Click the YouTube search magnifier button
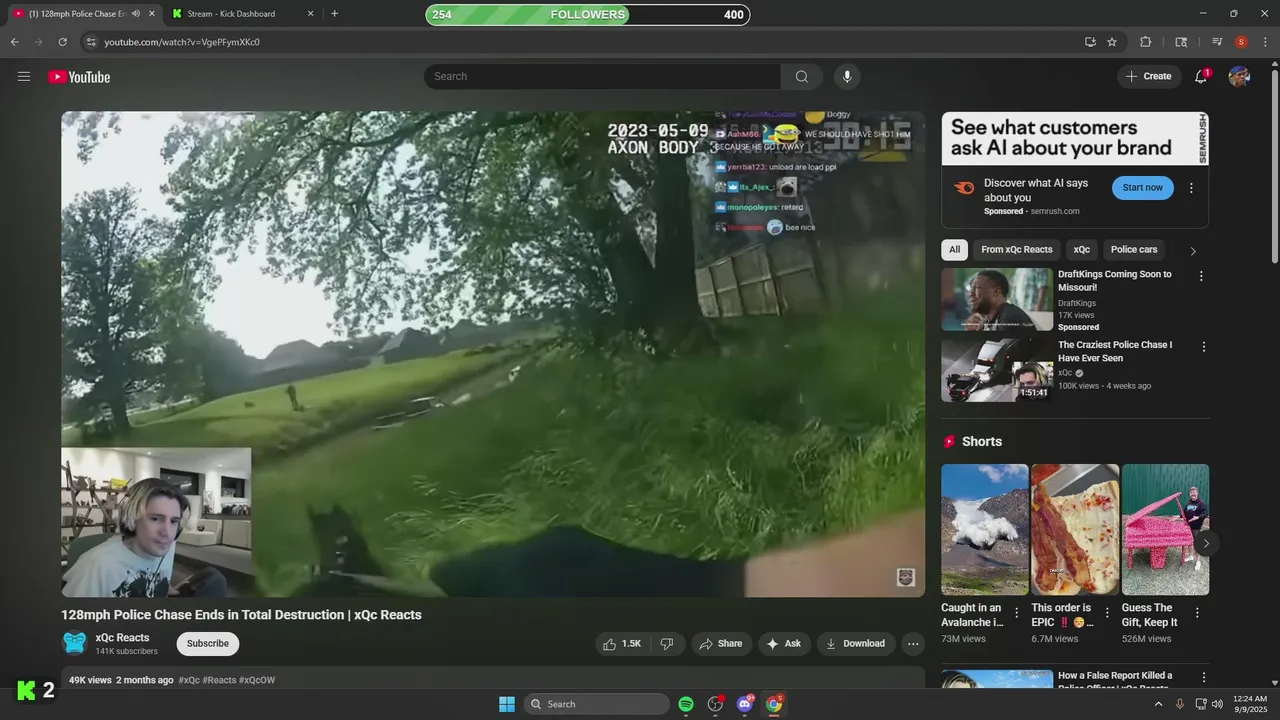 pyautogui.click(x=802, y=77)
